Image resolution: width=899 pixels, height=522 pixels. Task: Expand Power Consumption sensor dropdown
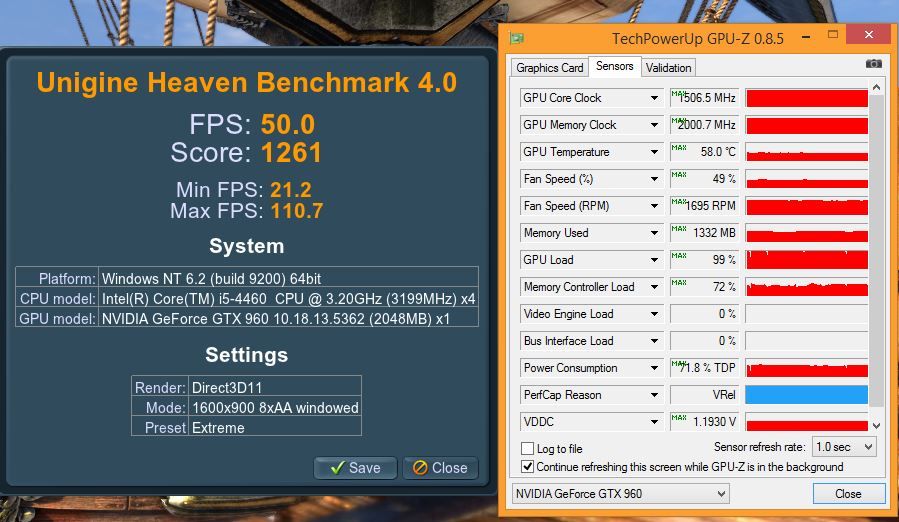[654, 368]
